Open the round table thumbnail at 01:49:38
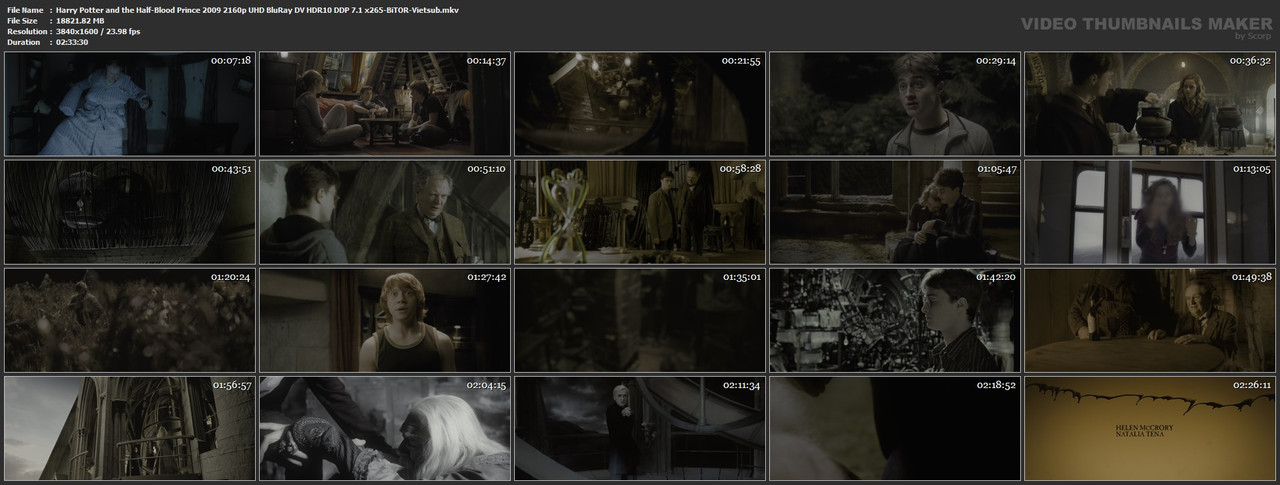Image resolution: width=1280 pixels, height=485 pixels. [1150, 320]
